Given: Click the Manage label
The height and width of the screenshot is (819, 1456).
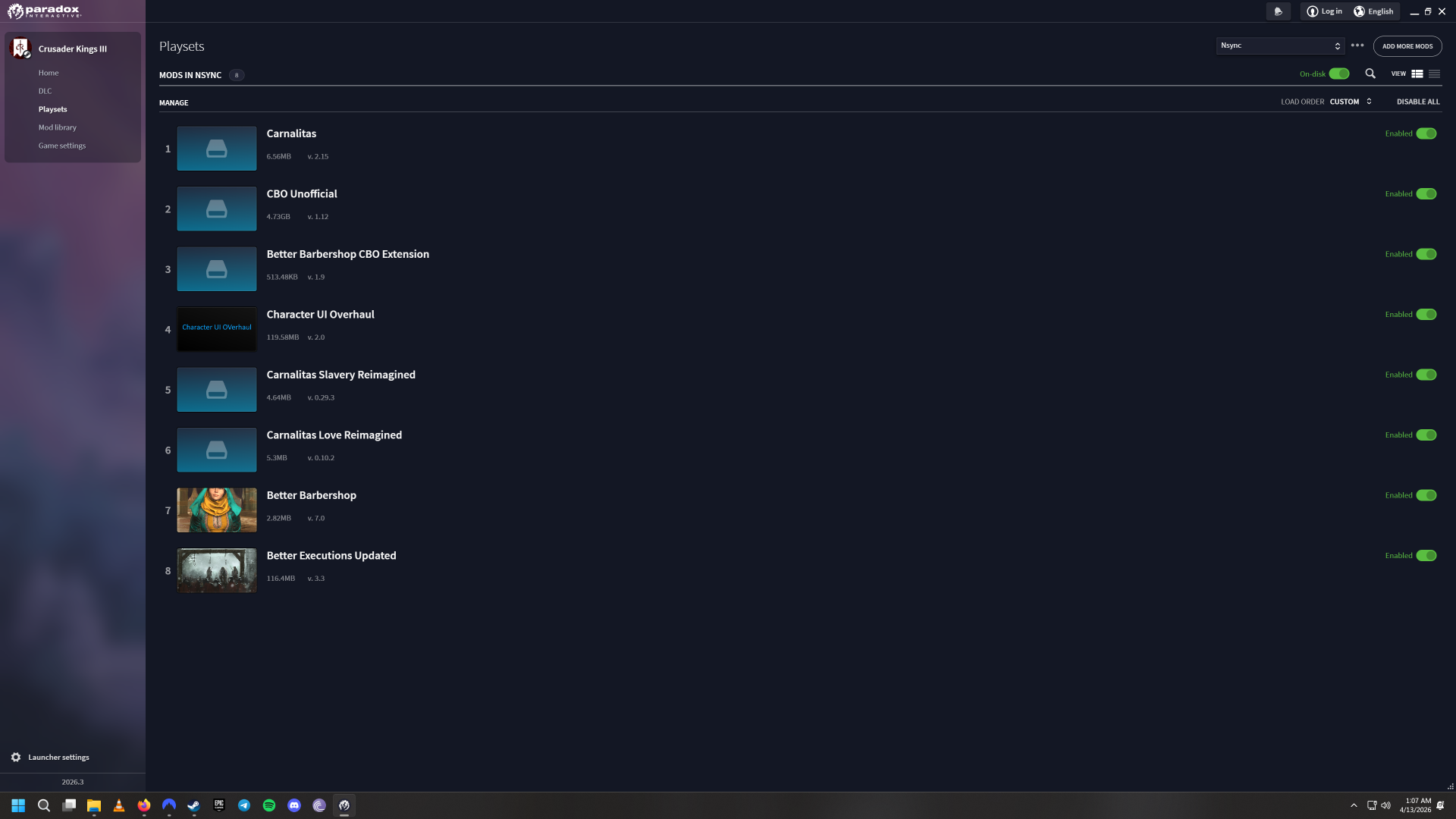Looking at the screenshot, I should coord(174,102).
